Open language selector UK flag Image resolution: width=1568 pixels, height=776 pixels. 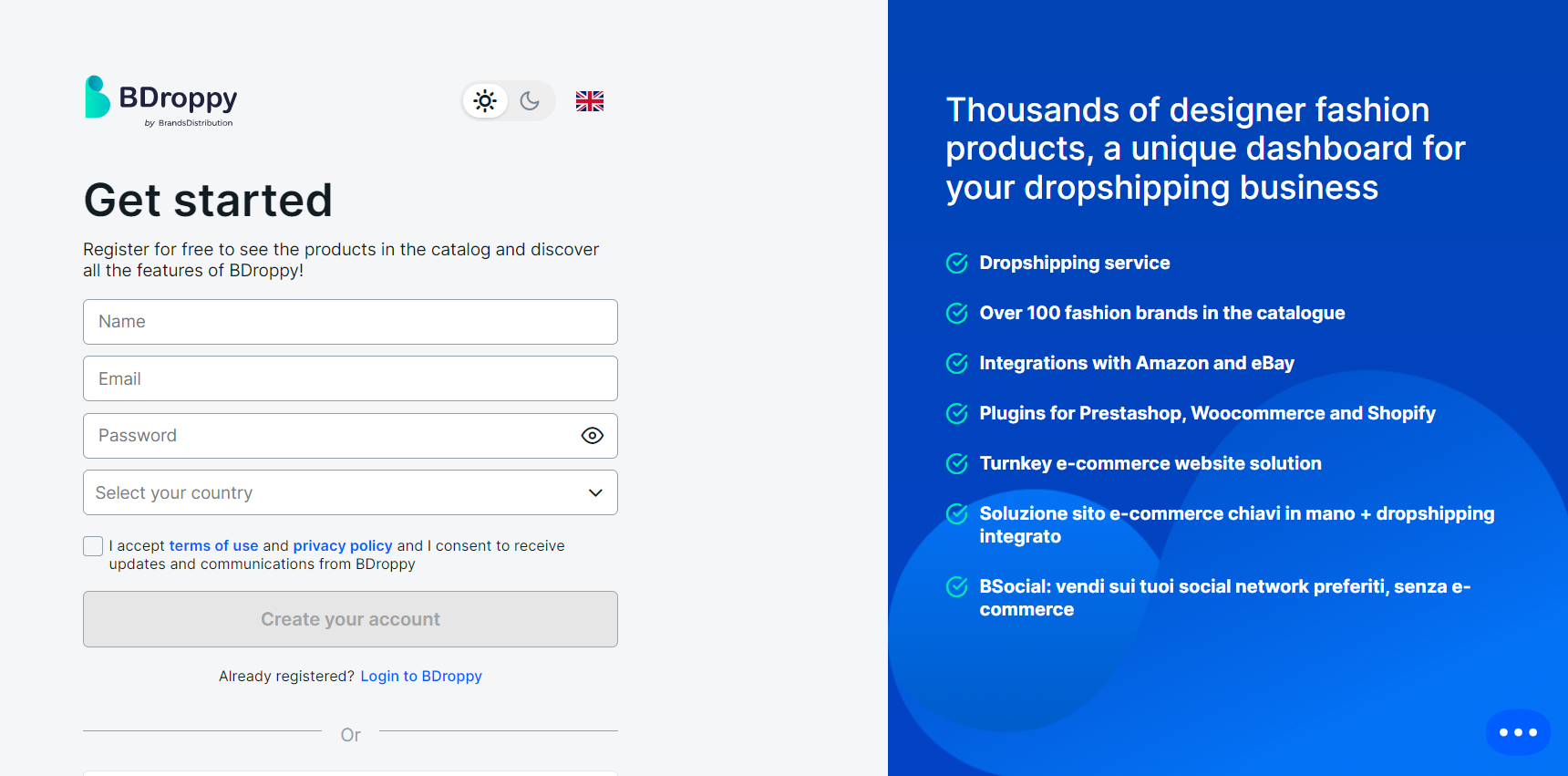click(x=590, y=101)
